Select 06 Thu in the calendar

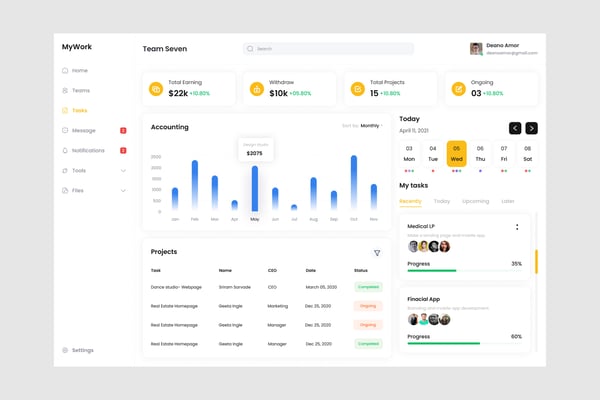480,154
